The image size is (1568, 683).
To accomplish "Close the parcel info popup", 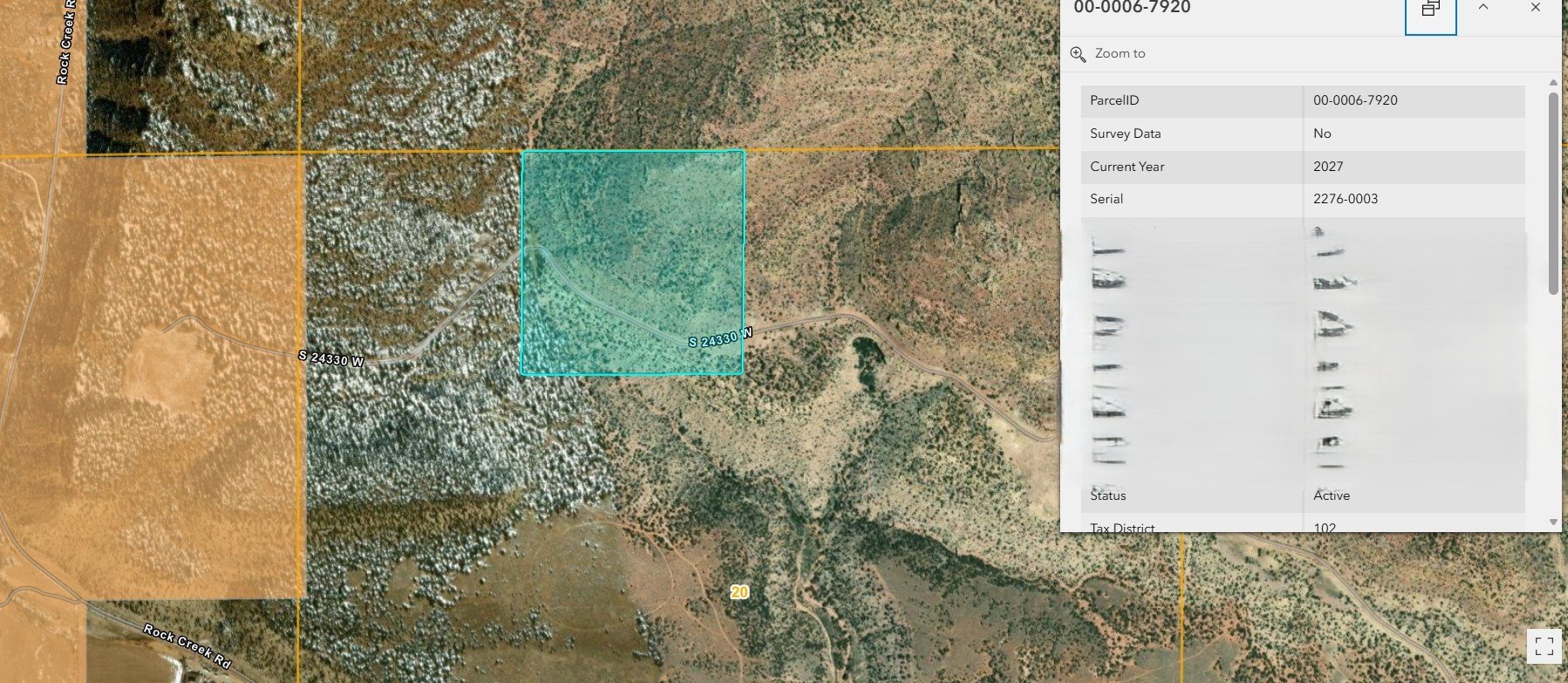I will [1536, 8].
